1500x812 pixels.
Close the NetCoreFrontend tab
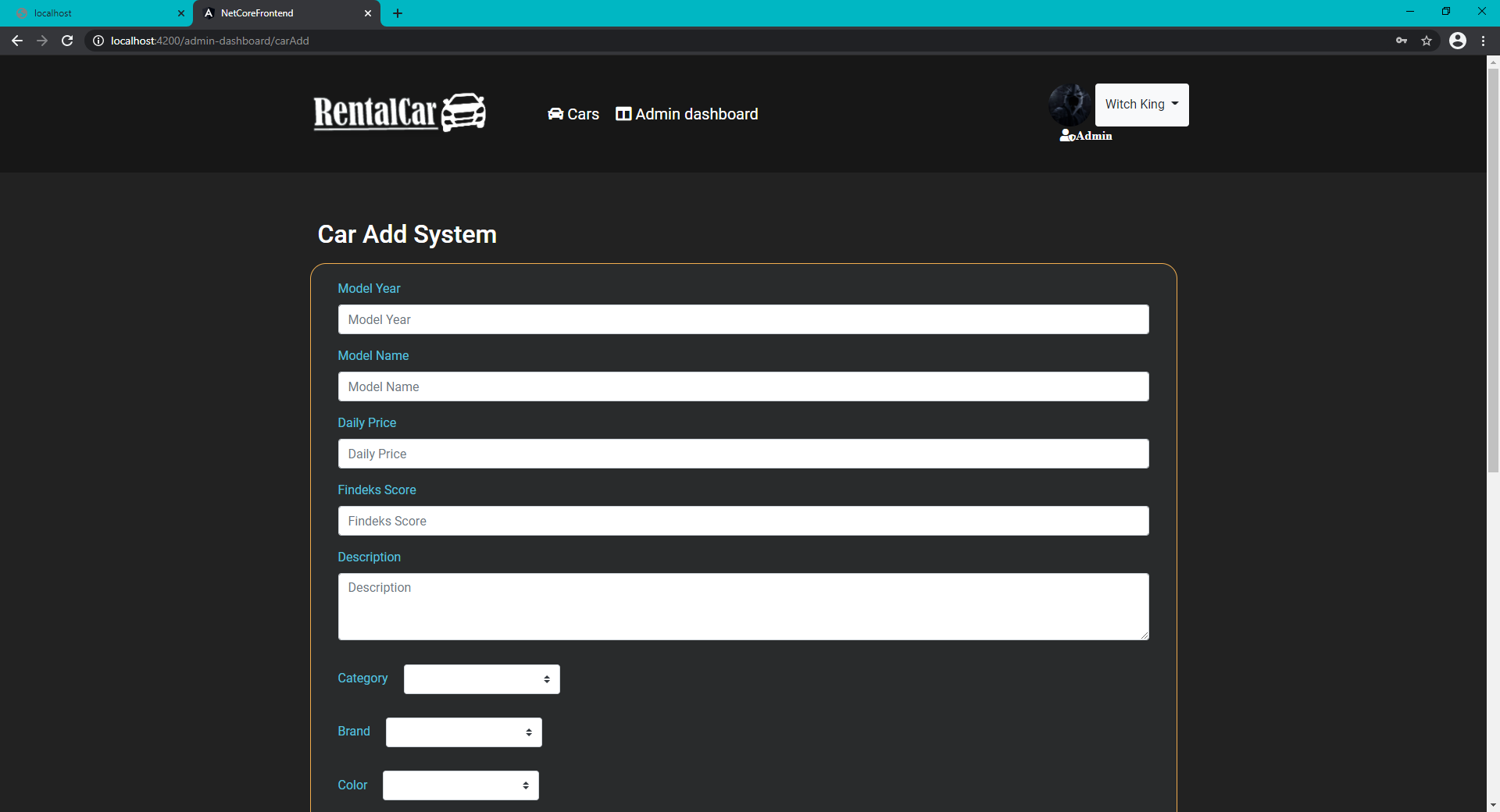pos(368,13)
